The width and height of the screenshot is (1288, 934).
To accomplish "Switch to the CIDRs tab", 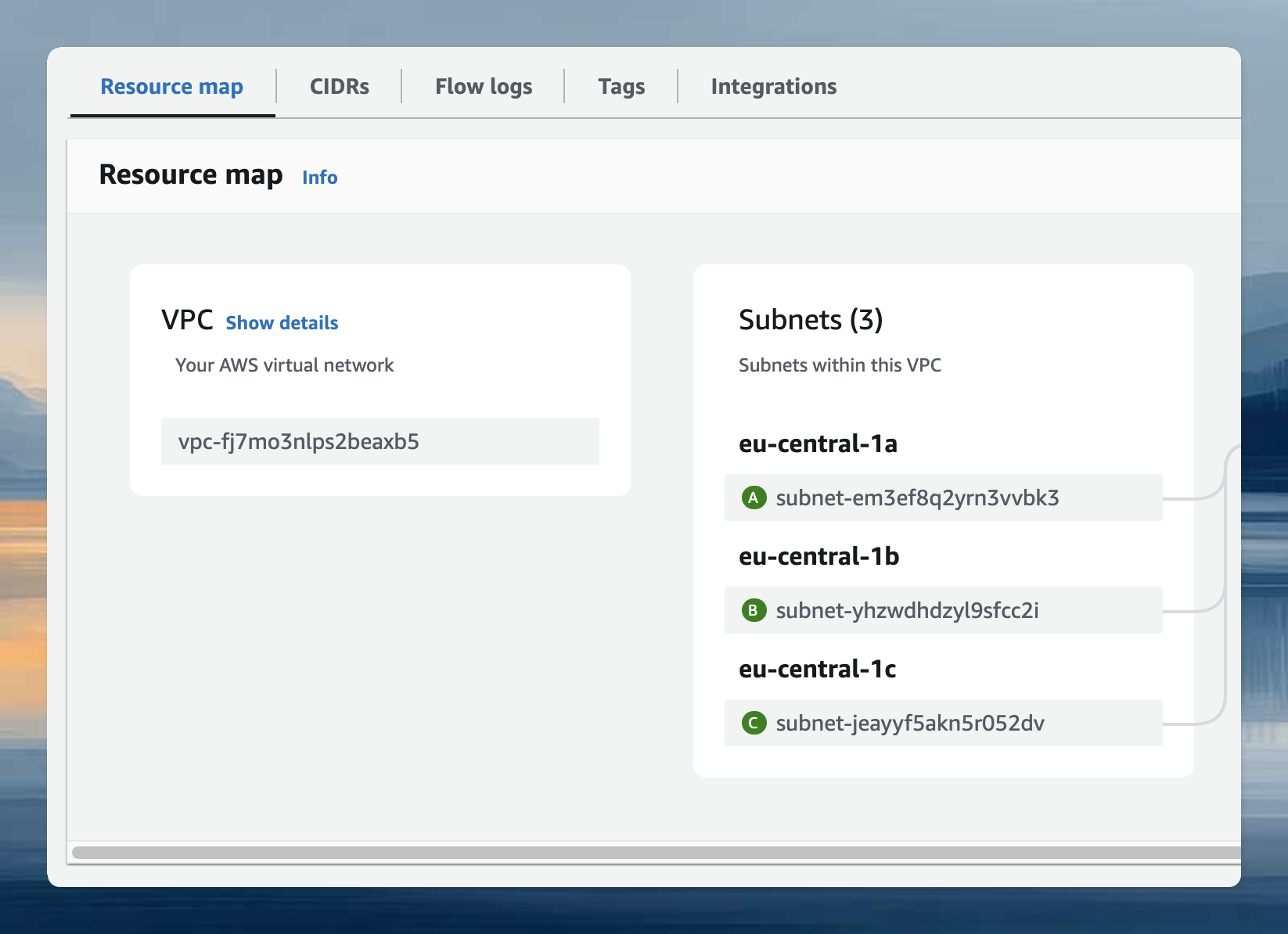I will coord(339,86).
